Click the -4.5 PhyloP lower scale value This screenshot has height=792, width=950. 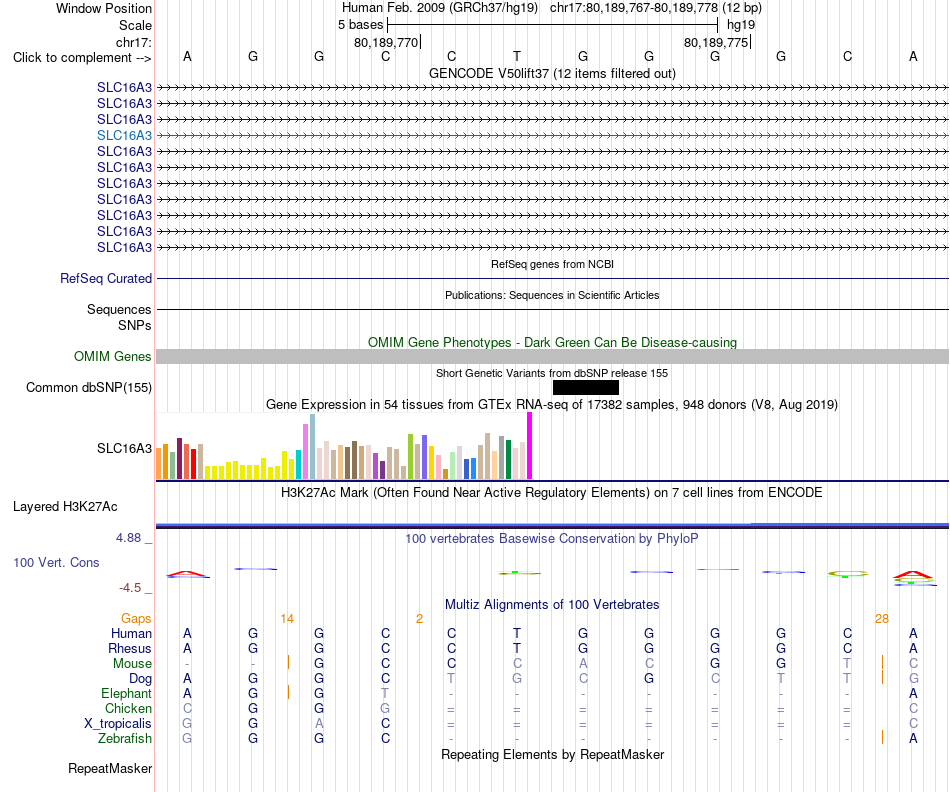click(x=130, y=588)
